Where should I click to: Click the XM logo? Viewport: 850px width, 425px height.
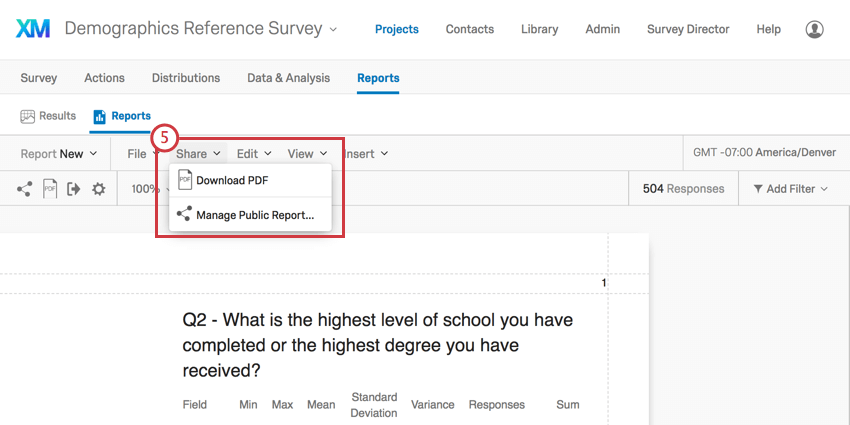[x=34, y=29]
